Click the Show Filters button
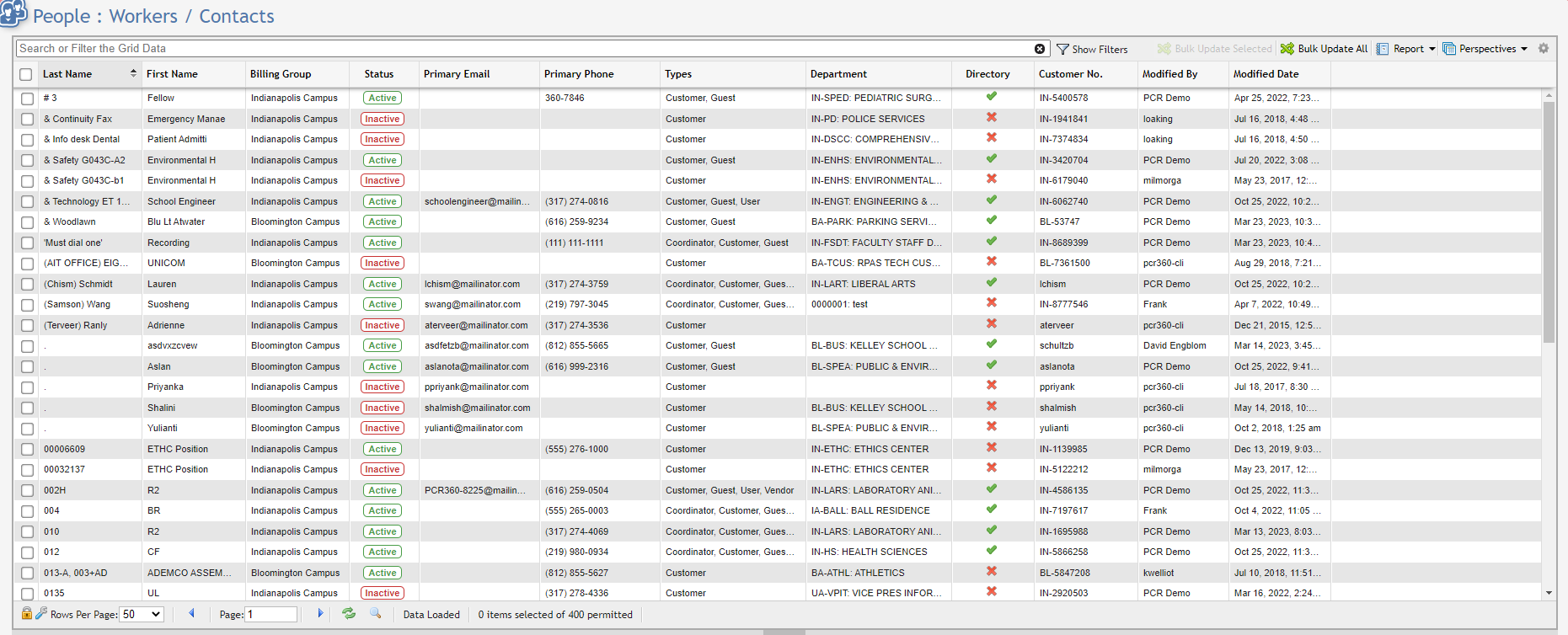This screenshot has height=635, width=1568. (x=1092, y=49)
